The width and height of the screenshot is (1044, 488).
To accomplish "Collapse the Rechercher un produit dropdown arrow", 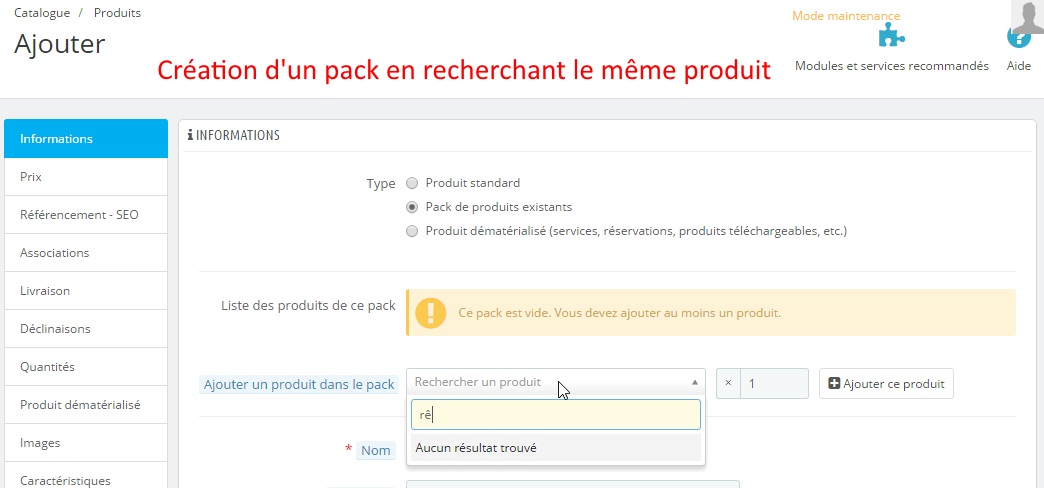I will point(694,383).
